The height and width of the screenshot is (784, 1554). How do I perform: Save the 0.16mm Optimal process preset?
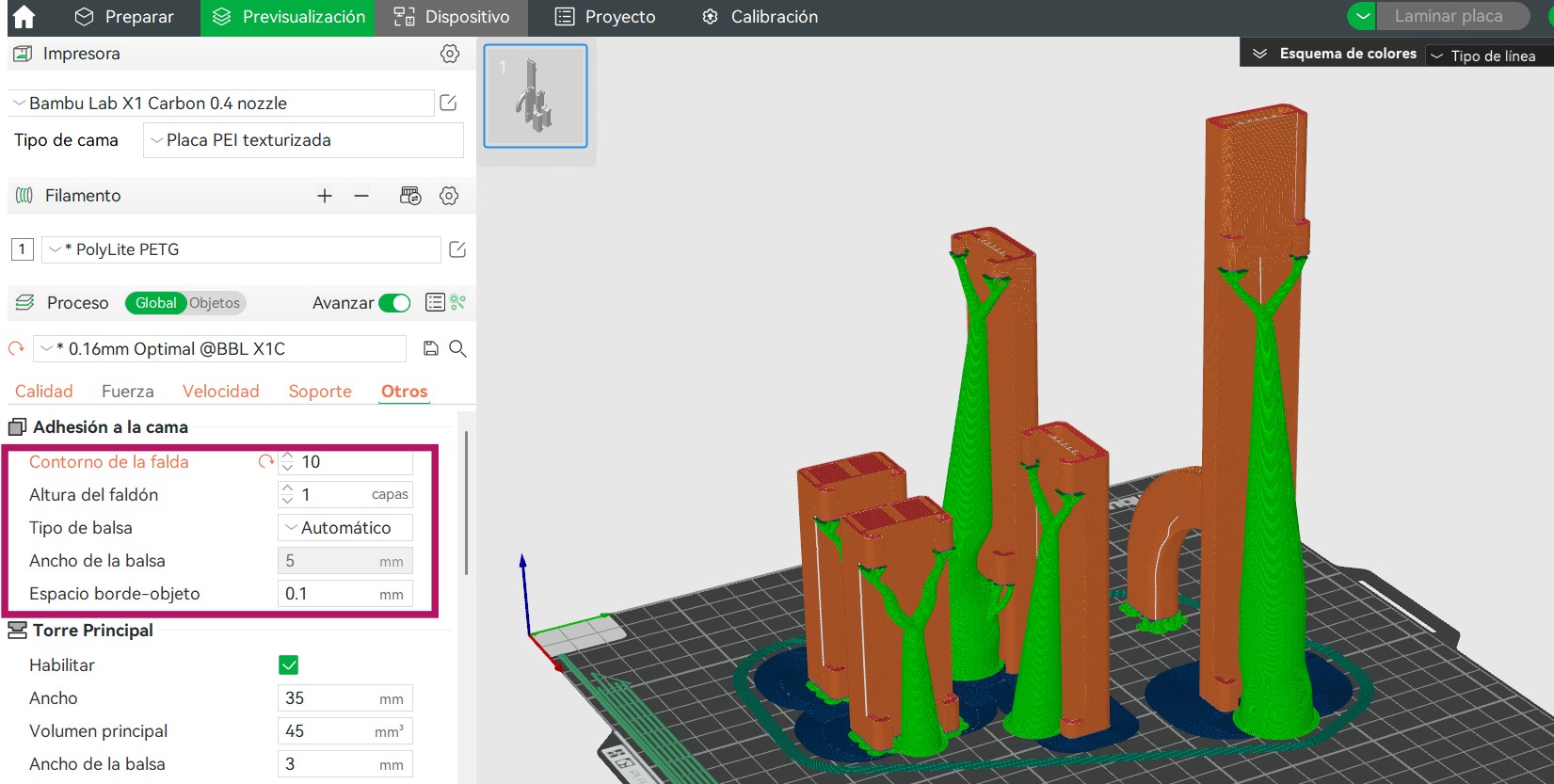tap(431, 348)
